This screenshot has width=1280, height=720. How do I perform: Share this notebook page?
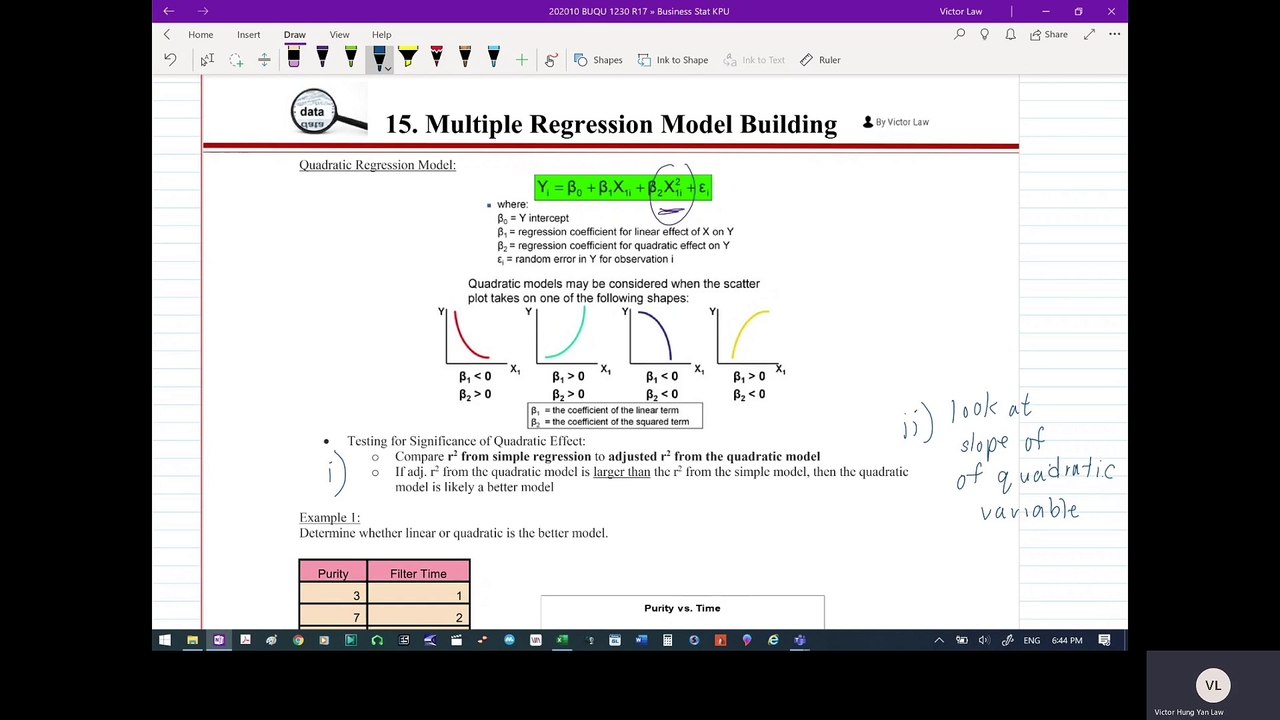click(1049, 34)
